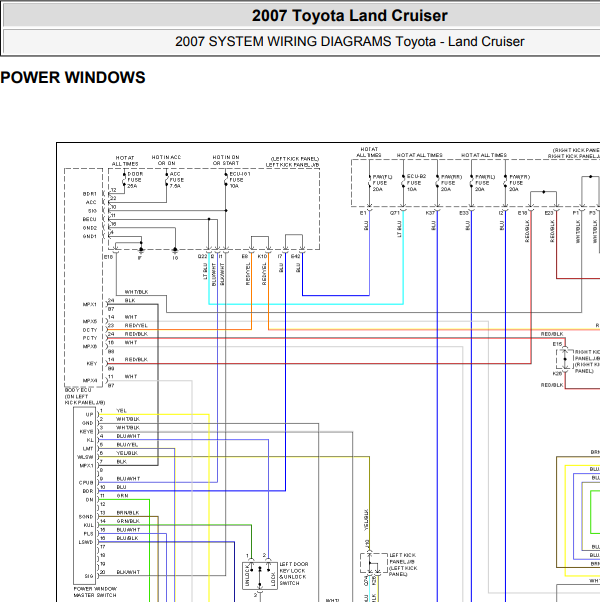
Task: Click "BODY ECU (ON LEFT KICK PANEL J/B)" caption
Action: point(84,396)
